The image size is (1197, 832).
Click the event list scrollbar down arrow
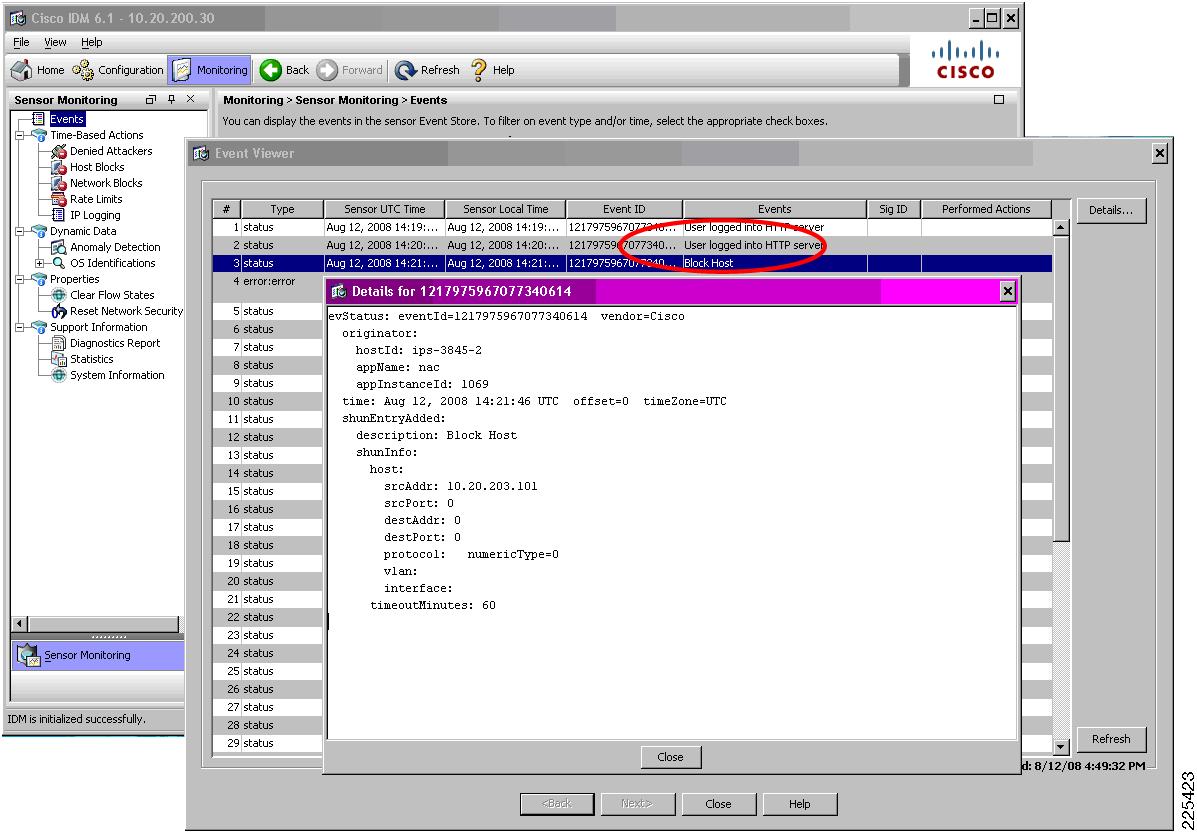(x=1060, y=747)
